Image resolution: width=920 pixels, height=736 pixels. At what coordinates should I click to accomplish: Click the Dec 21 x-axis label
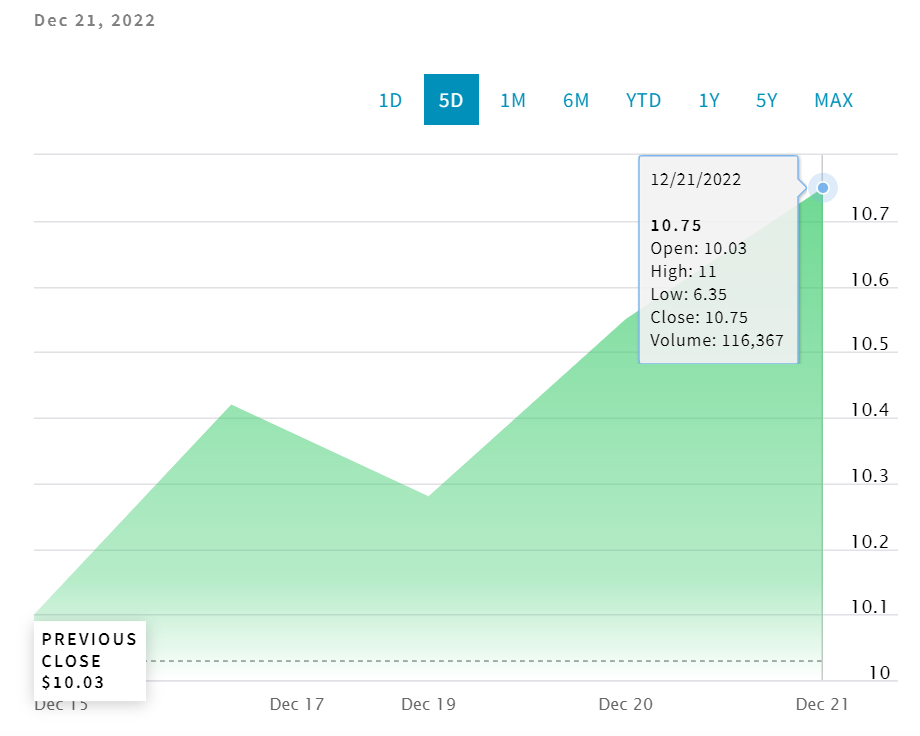coord(822,704)
